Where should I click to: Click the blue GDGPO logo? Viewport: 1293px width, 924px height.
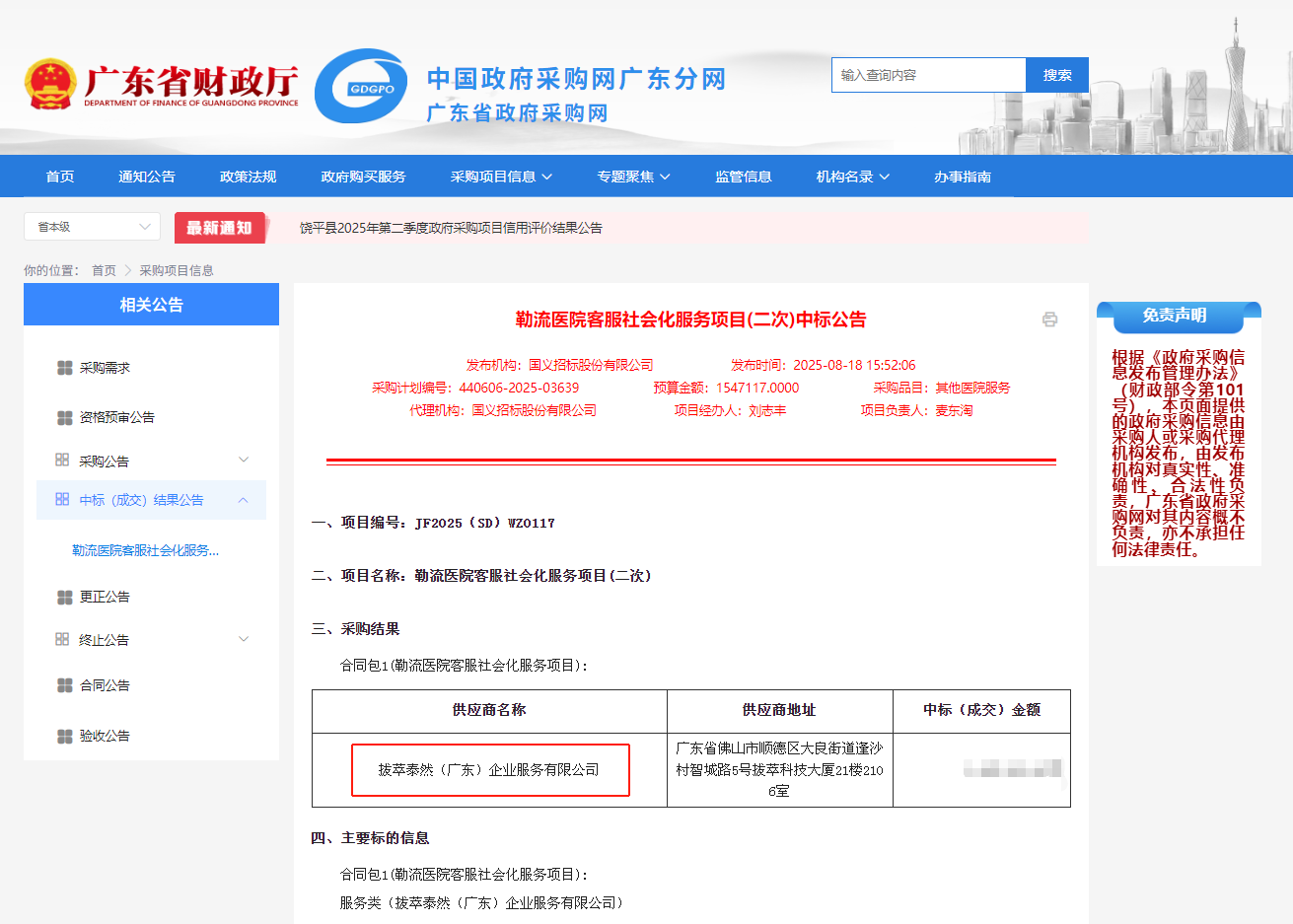coord(361,87)
